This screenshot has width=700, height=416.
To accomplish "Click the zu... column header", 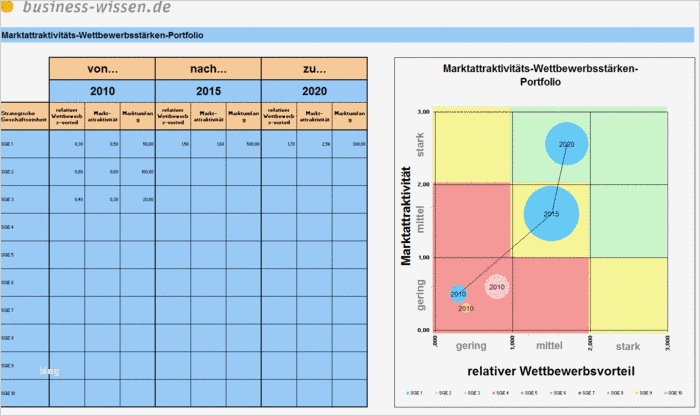I will point(315,69).
